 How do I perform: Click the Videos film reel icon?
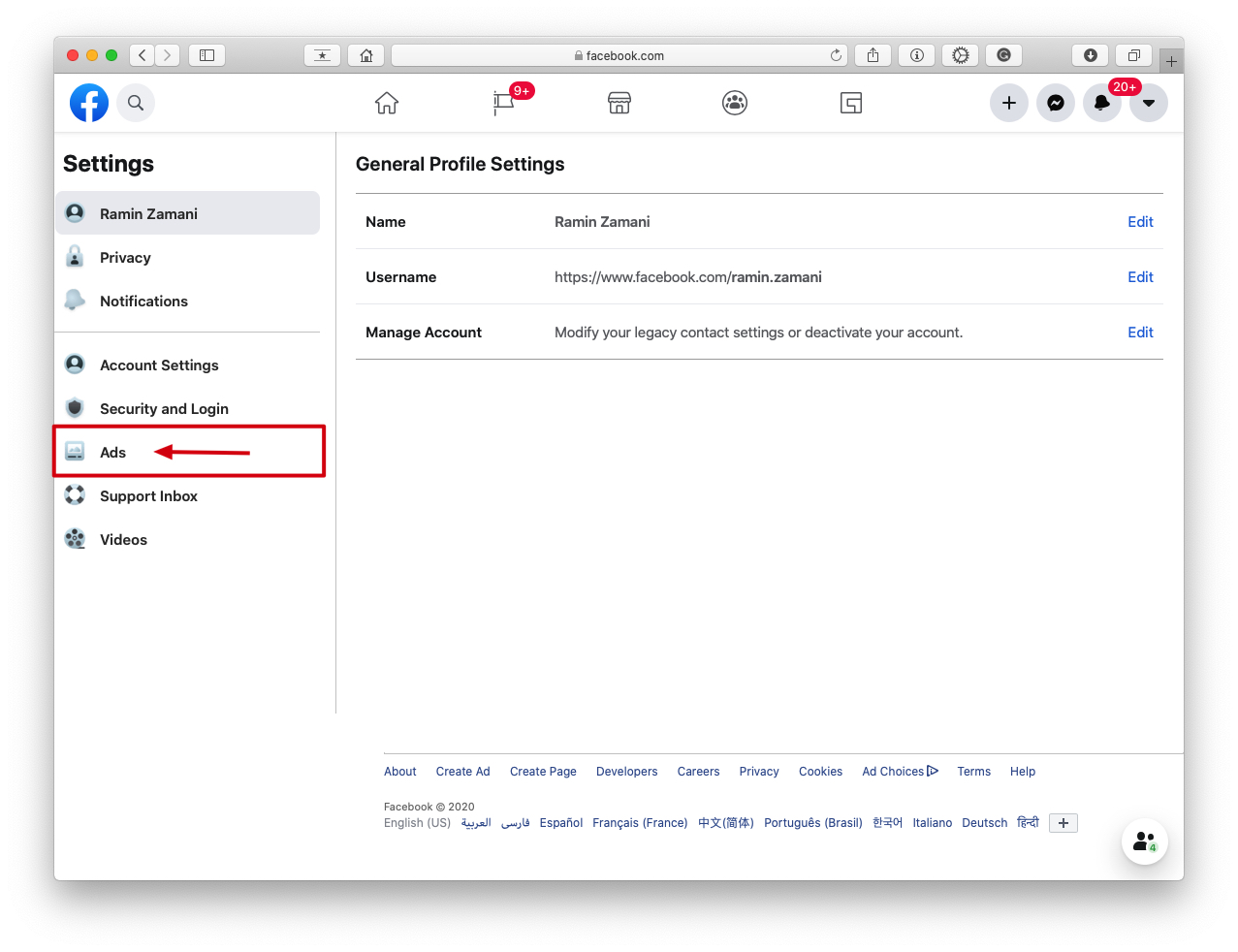pos(75,539)
